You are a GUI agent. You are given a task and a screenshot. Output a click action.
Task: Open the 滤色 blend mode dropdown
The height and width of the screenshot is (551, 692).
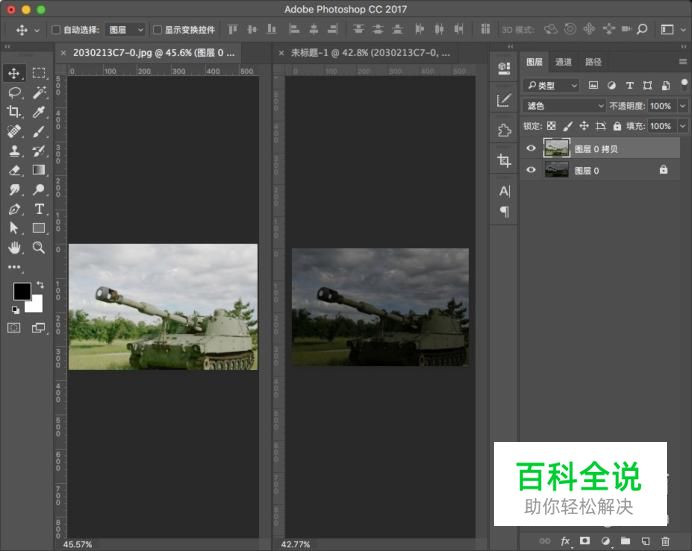click(565, 106)
